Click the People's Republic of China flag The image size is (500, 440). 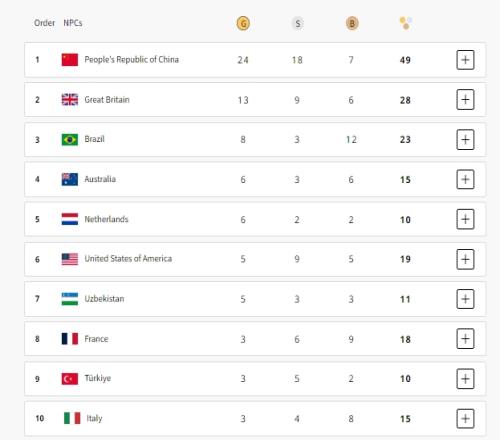[x=70, y=60]
